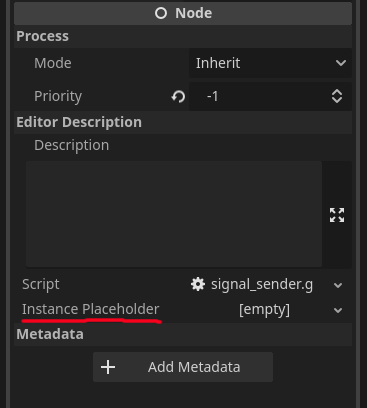
Task: Click into the Description text area
Action: (x=174, y=214)
